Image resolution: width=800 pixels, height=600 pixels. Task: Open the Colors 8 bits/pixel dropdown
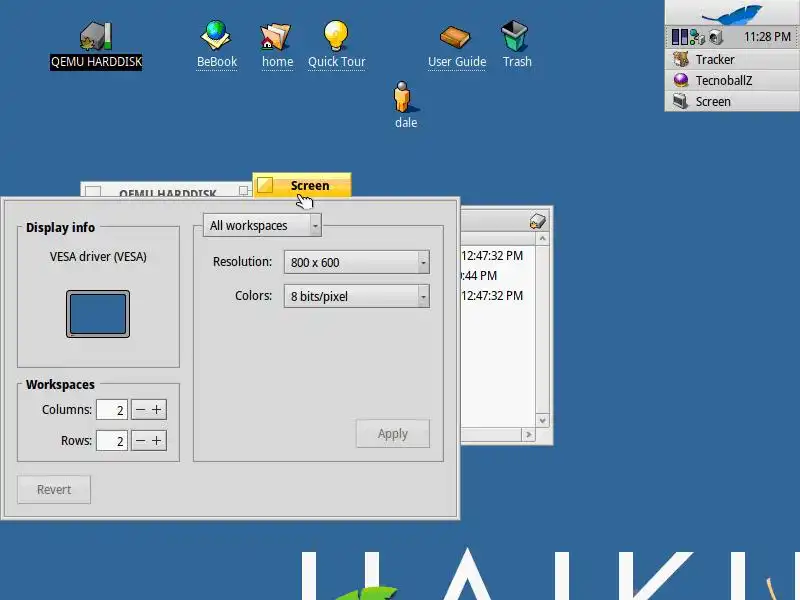[357, 296]
